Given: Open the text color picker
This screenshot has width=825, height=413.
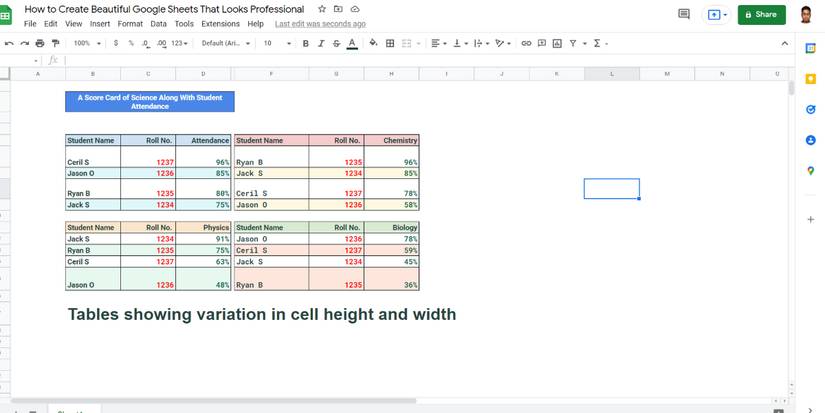Looking at the screenshot, I should pyautogui.click(x=352, y=43).
